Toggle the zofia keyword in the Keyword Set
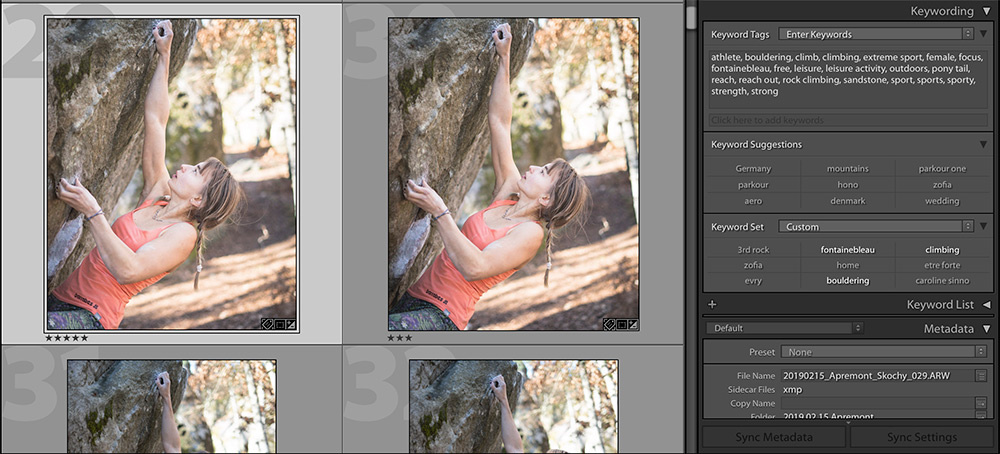The image size is (1000, 454). pos(753,265)
